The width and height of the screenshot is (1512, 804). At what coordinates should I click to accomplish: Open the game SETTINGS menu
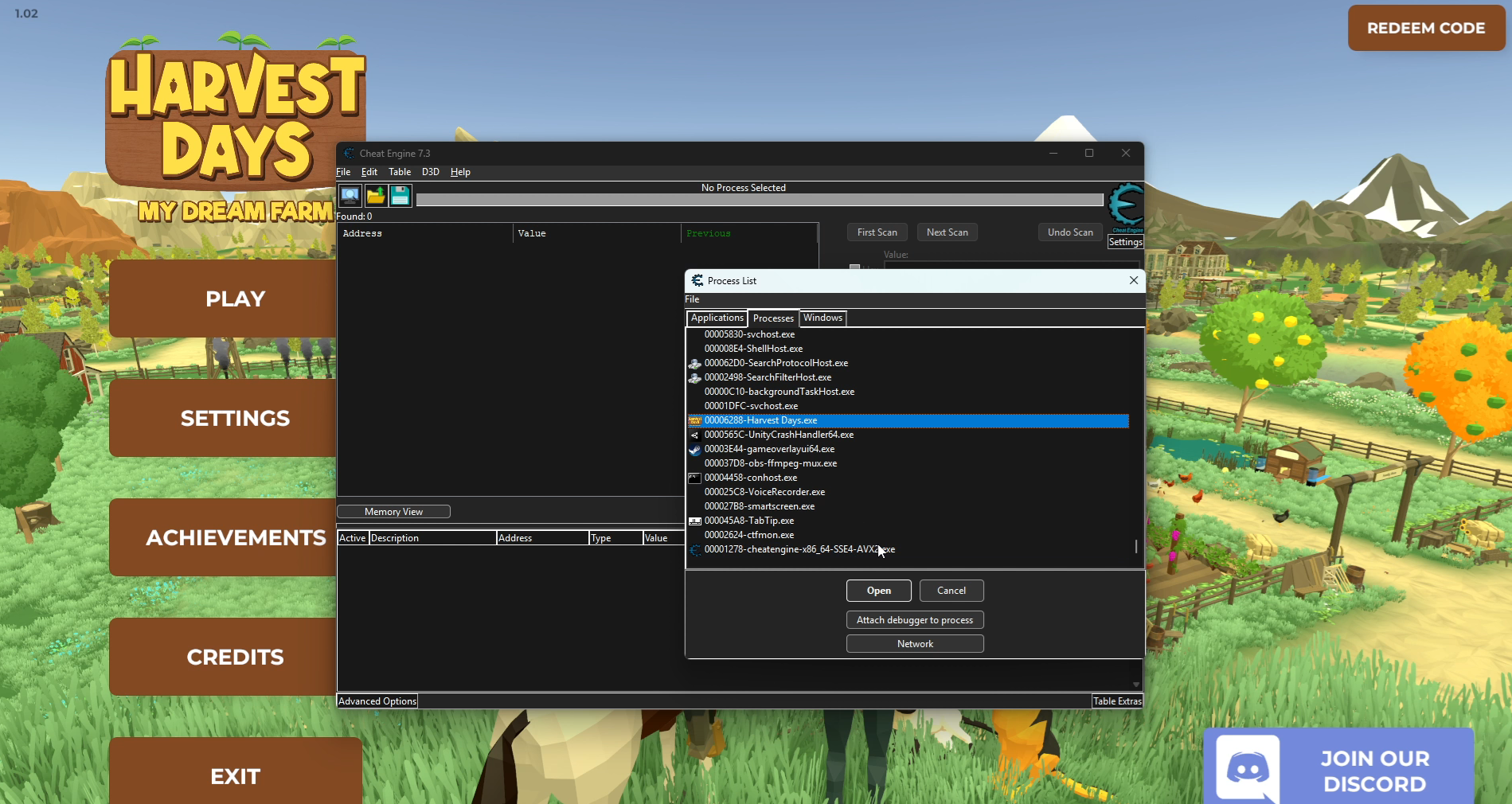tap(223, 418)
